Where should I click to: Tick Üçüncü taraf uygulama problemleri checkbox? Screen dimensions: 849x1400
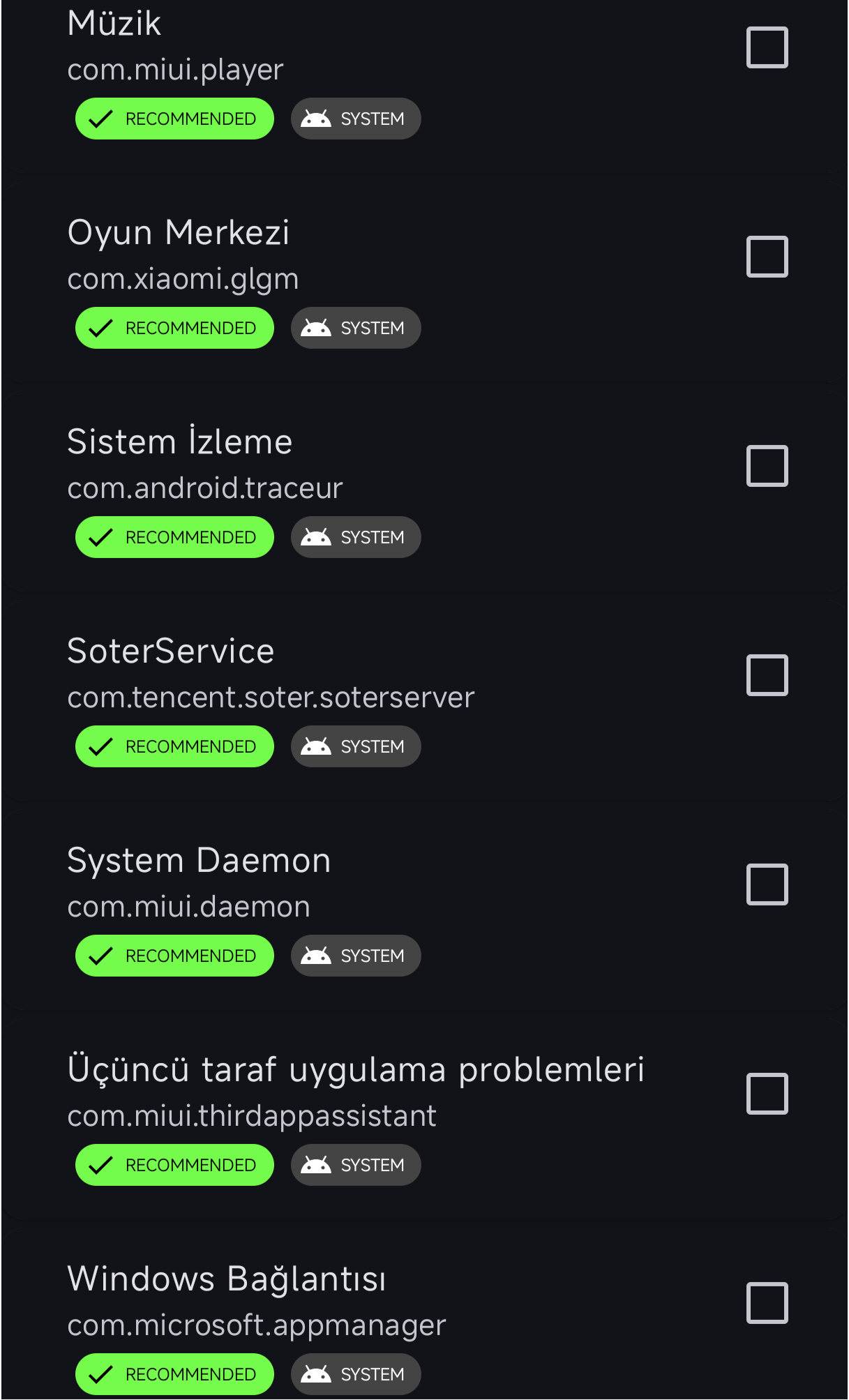point(767,1094)
